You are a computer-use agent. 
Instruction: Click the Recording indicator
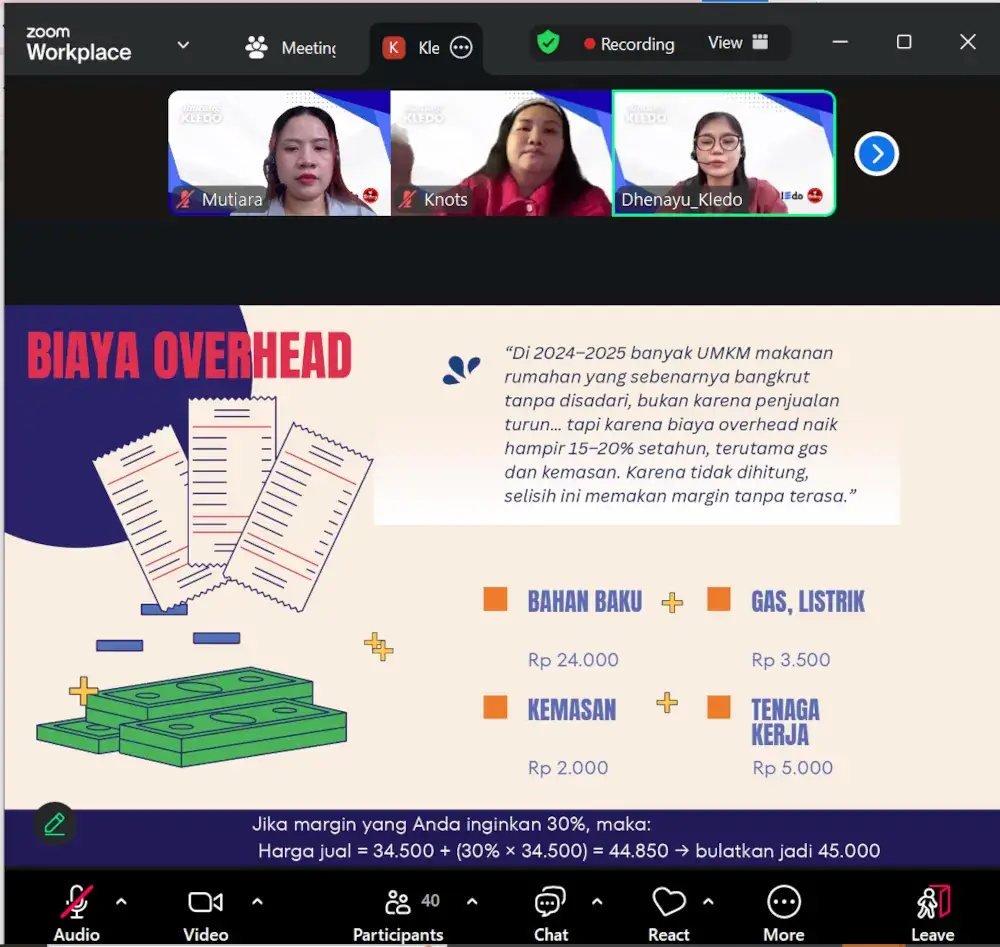(629, 44)
